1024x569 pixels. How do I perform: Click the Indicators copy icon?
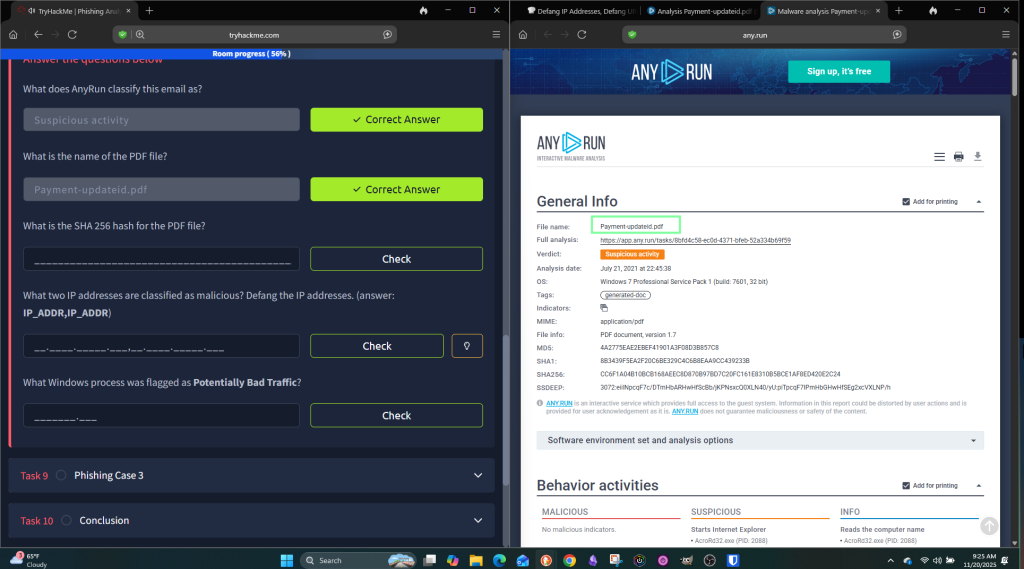tap(604, 308)
